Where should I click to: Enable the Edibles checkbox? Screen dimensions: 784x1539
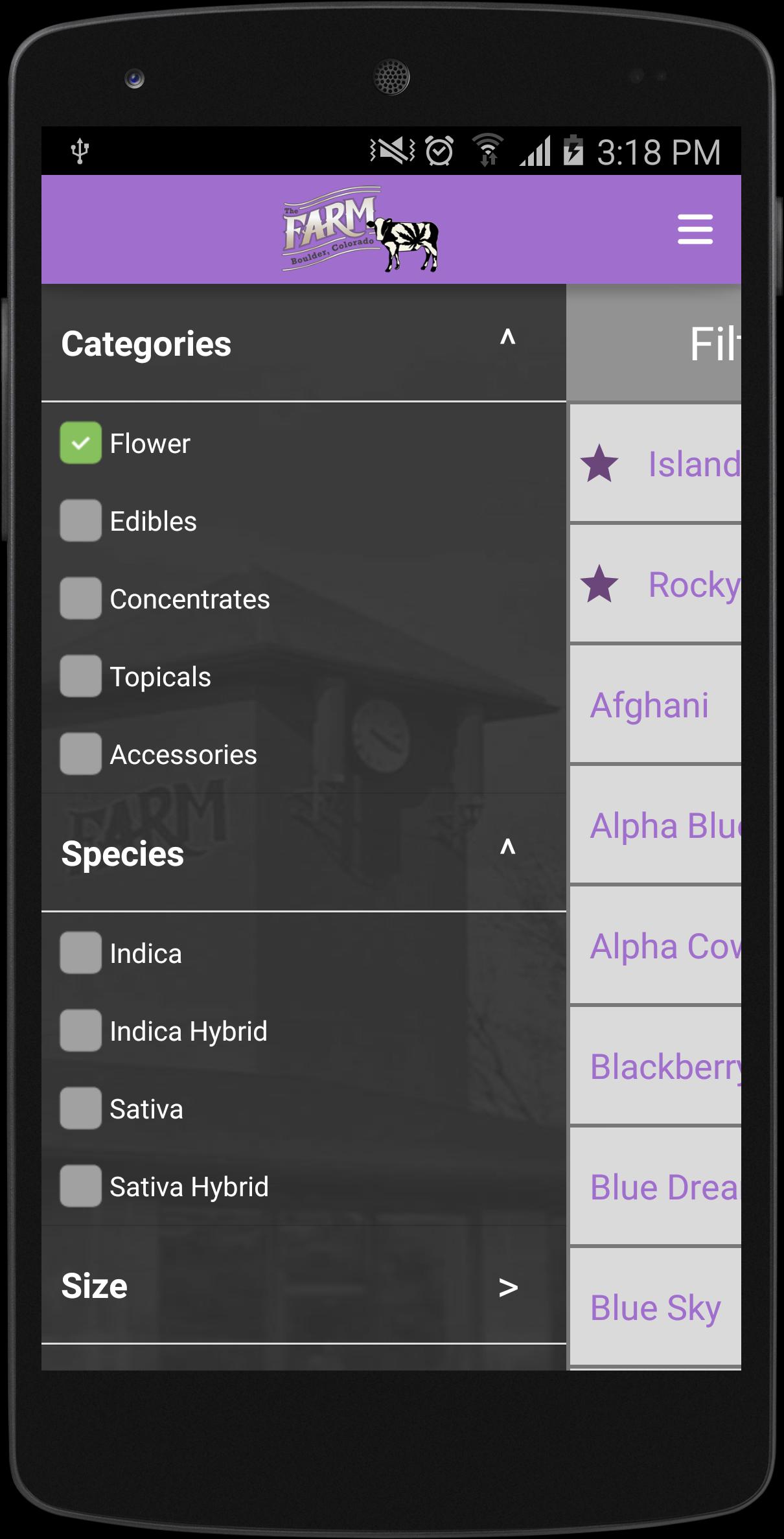pos(81,521)
